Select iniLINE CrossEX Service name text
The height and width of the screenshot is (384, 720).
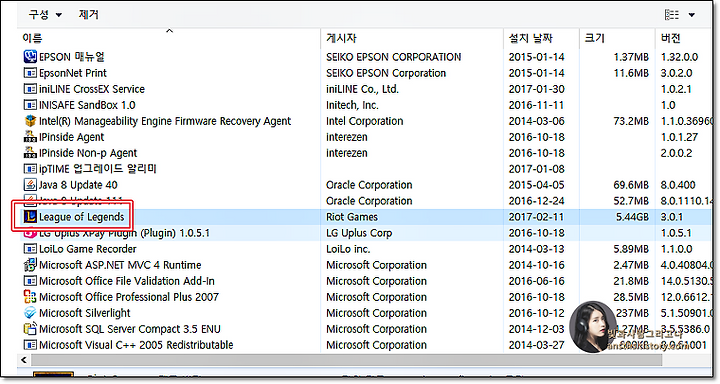(92, 89)
